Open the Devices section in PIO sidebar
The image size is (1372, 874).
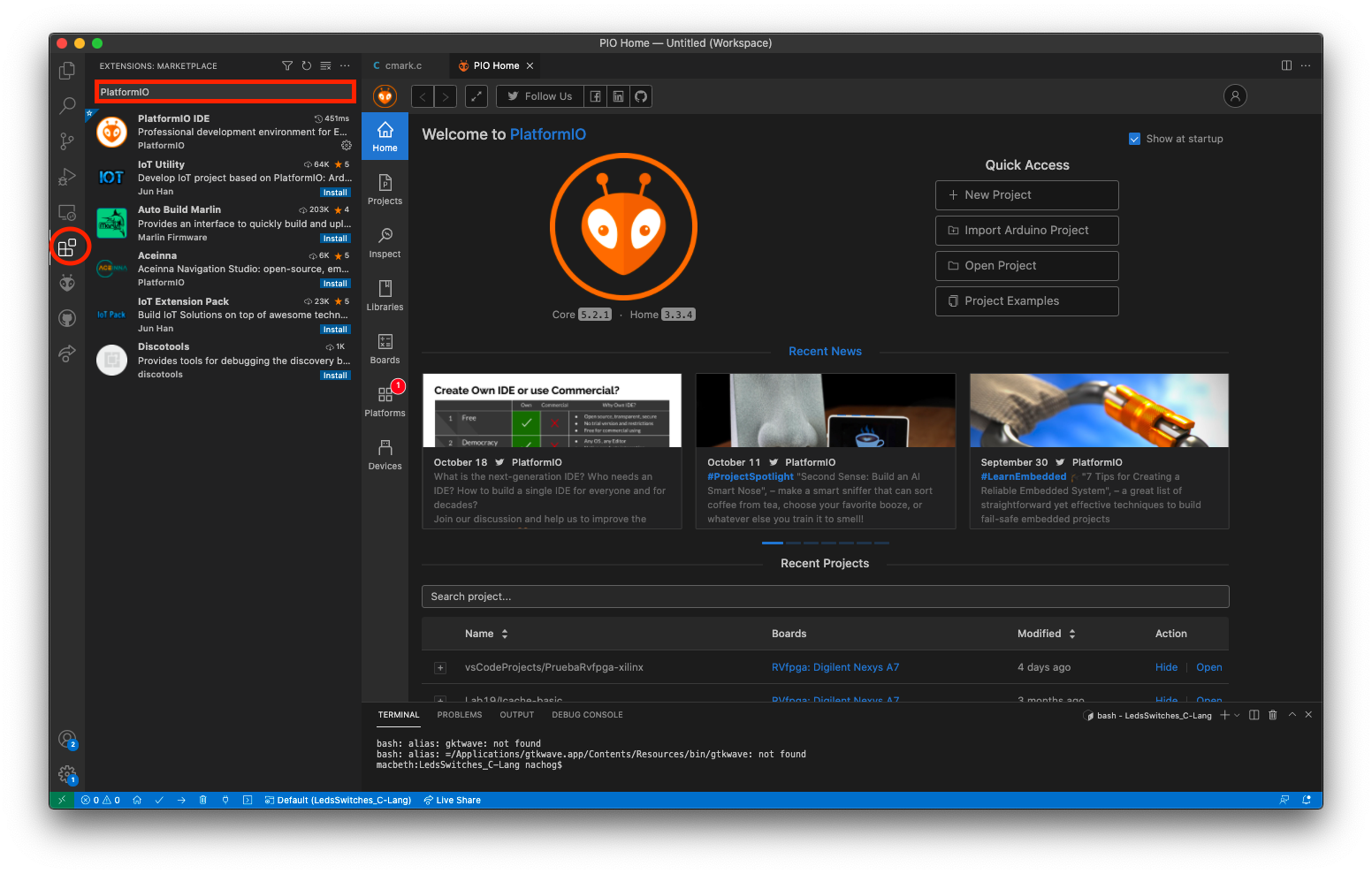pos(385,454)
